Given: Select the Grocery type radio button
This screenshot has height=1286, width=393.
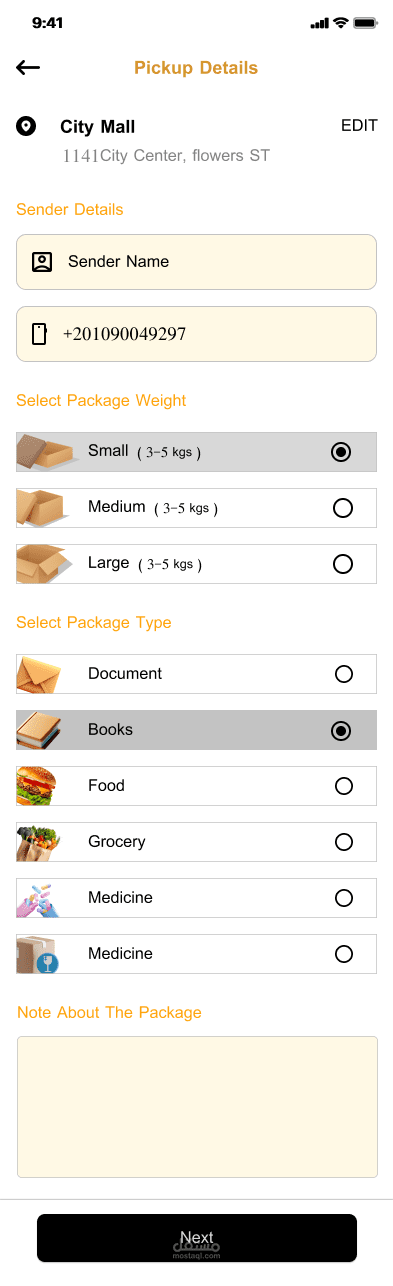Looking at the screenshot, I should point(344,842).
